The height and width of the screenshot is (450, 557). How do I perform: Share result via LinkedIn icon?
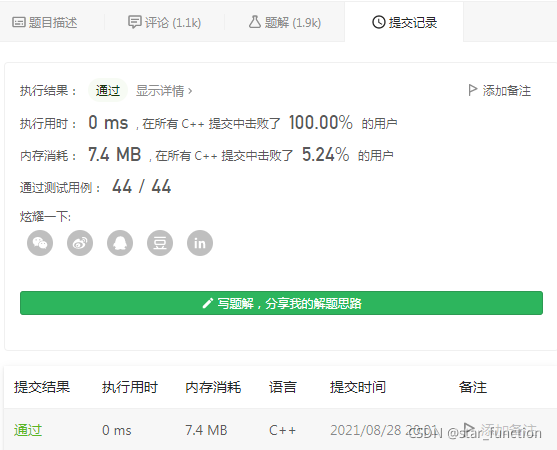coord(200,243)
